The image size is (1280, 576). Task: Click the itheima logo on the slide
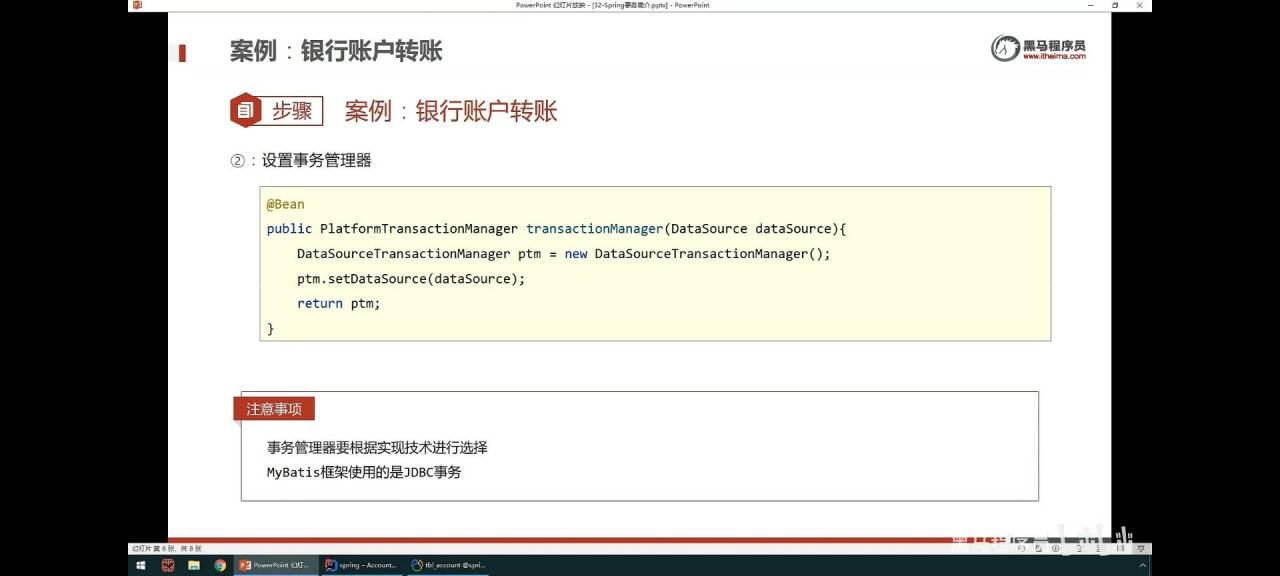pos(1038,48)
